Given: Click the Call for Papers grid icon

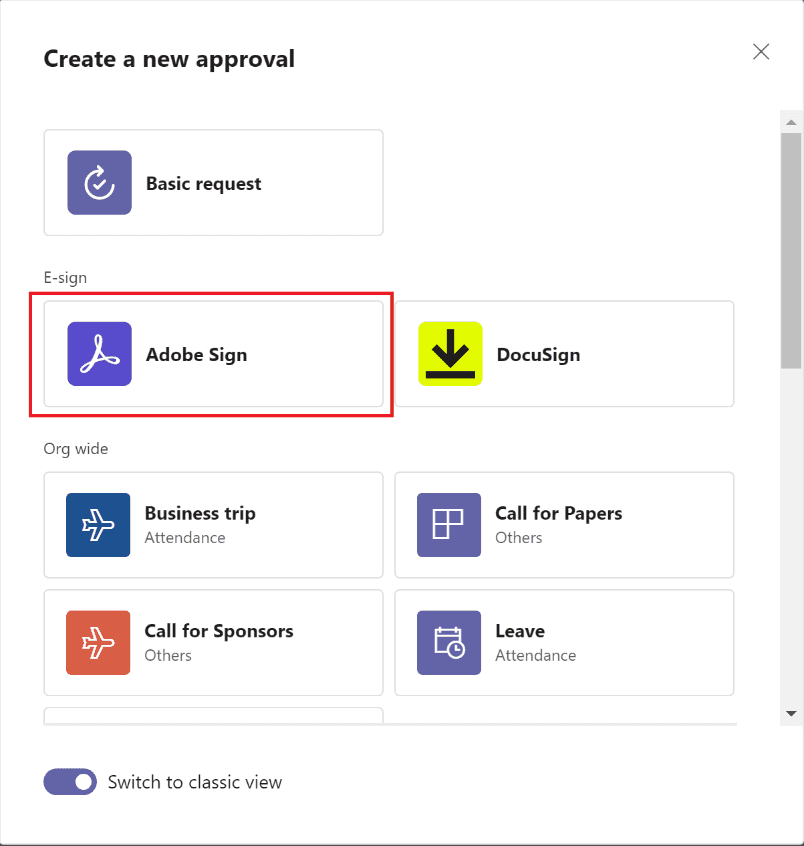Looking at the screenshot, I should point(449,525).
